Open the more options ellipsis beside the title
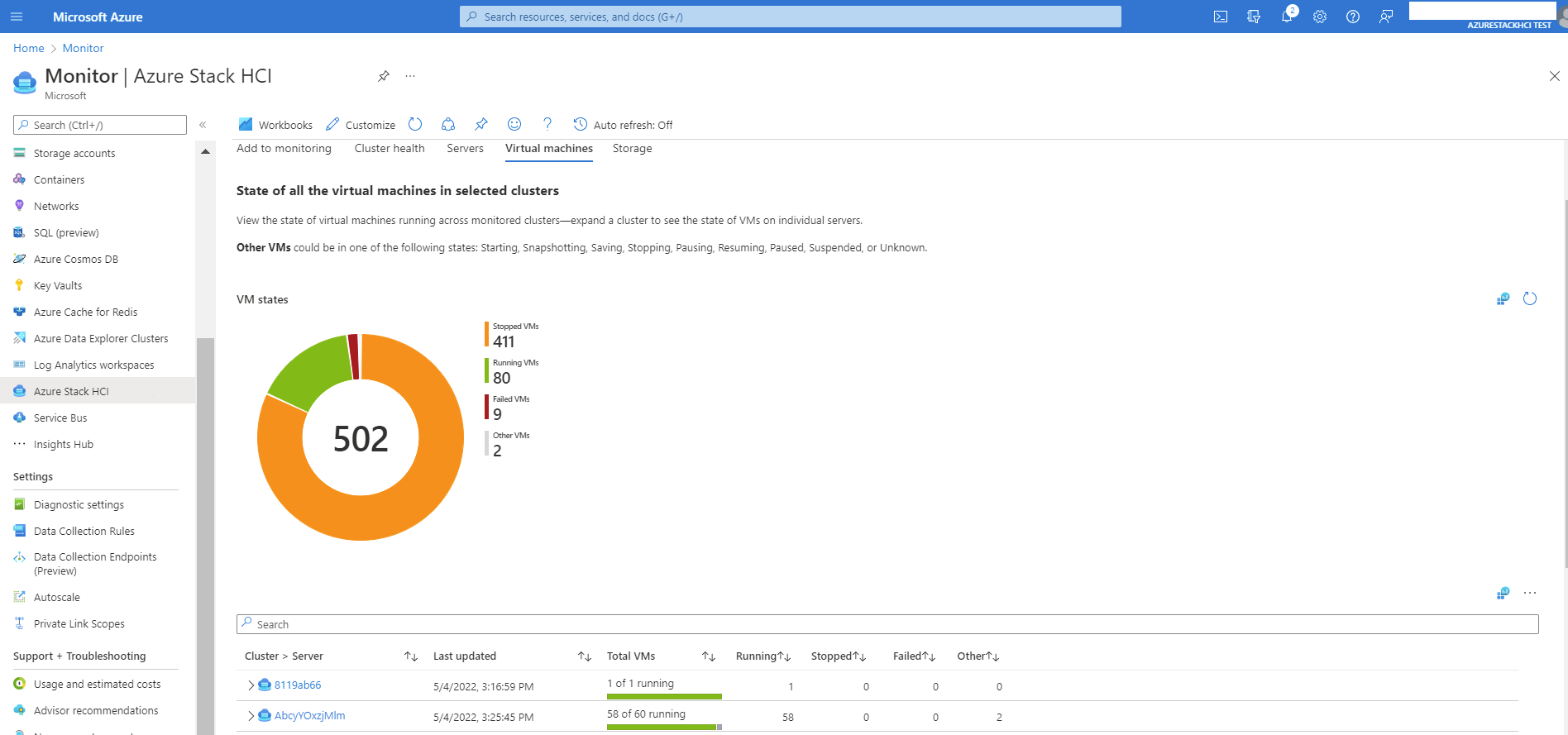The width and height of the screenshot is (1568, 735). pyautogui.click(x=410, y=76)
